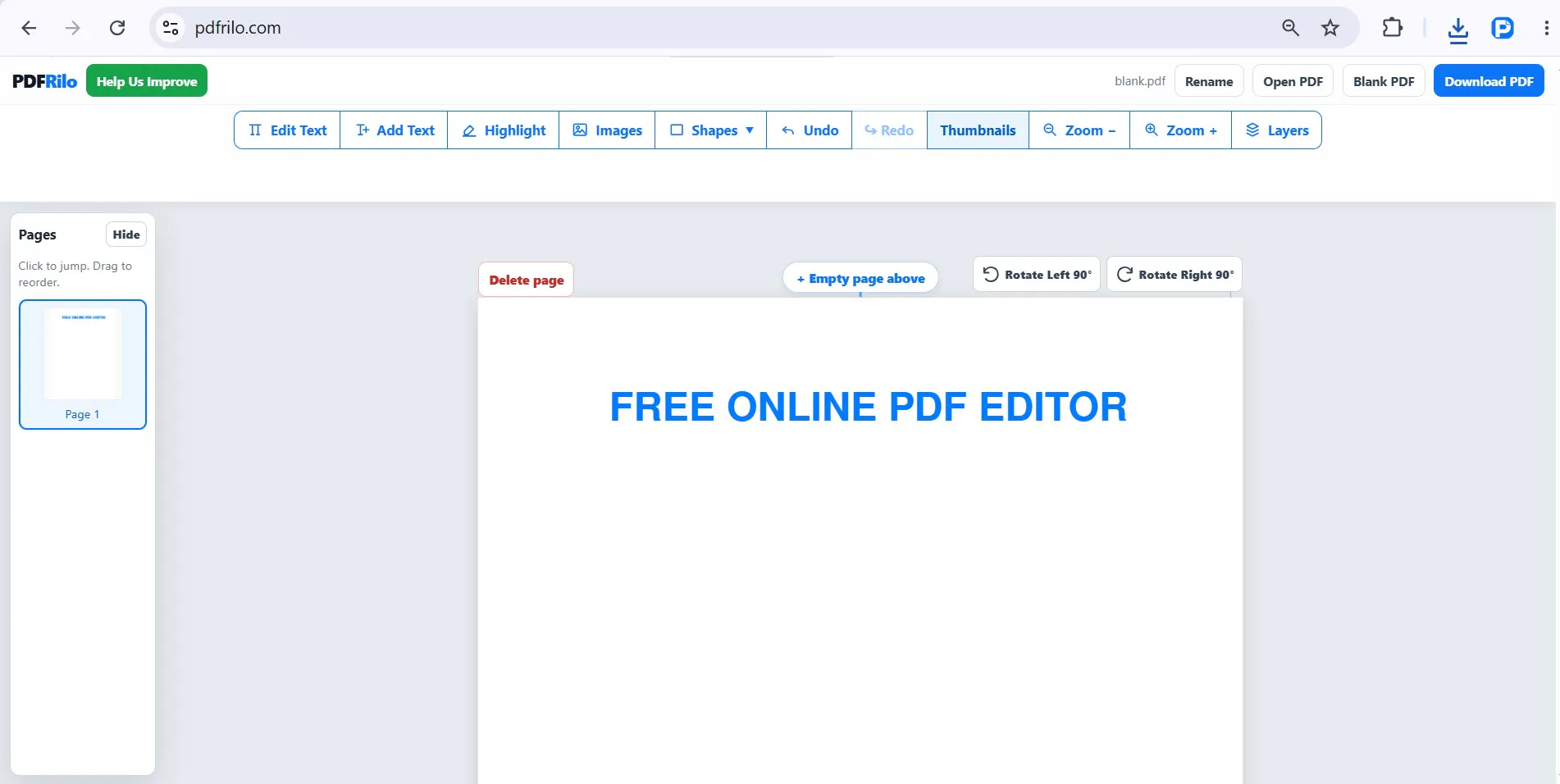Viewport: 1560px width, 784px height.
Task: Click the Redo button
Action: pos(889,130)
